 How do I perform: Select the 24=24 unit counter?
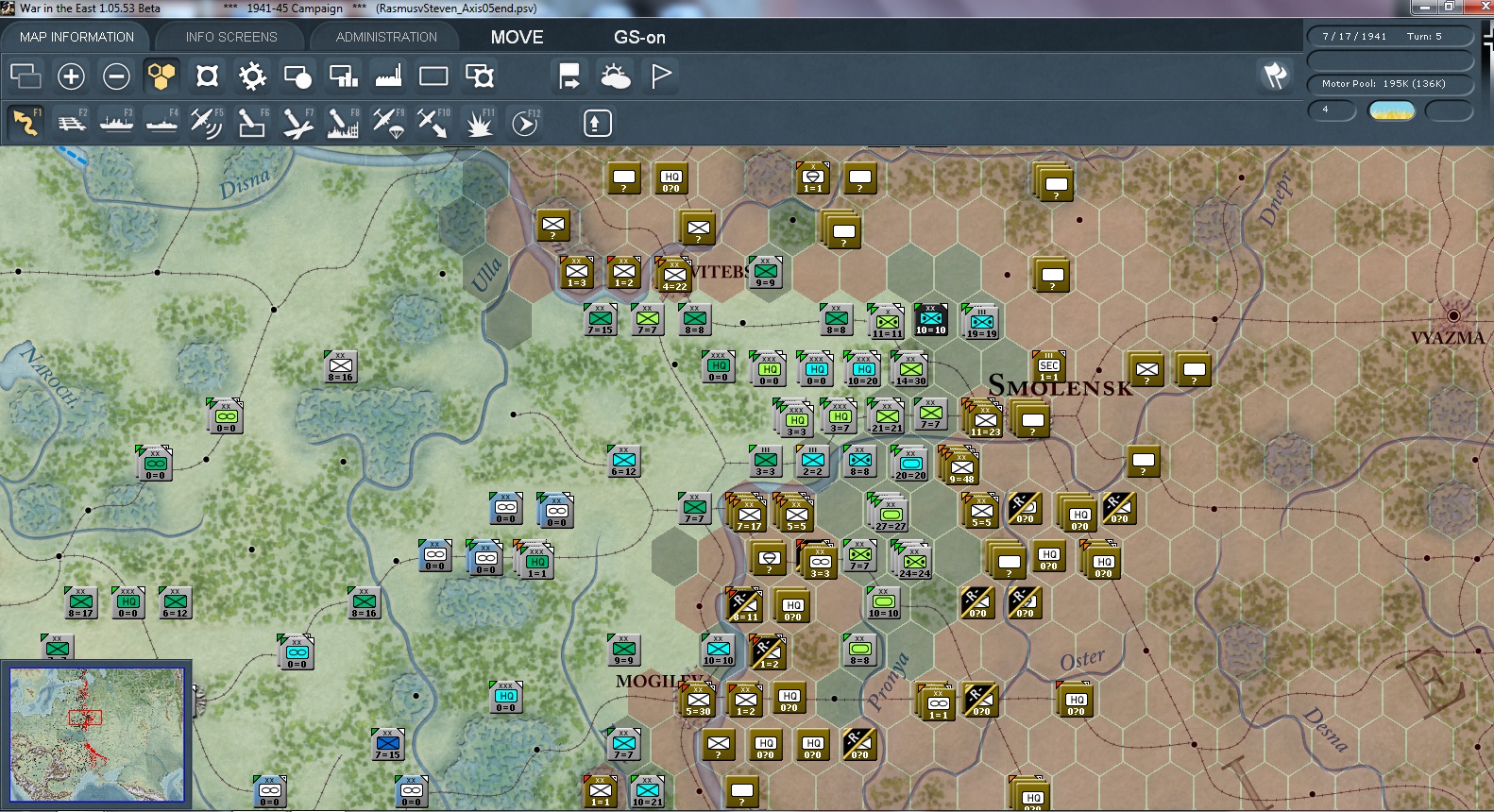pos(913,561)
